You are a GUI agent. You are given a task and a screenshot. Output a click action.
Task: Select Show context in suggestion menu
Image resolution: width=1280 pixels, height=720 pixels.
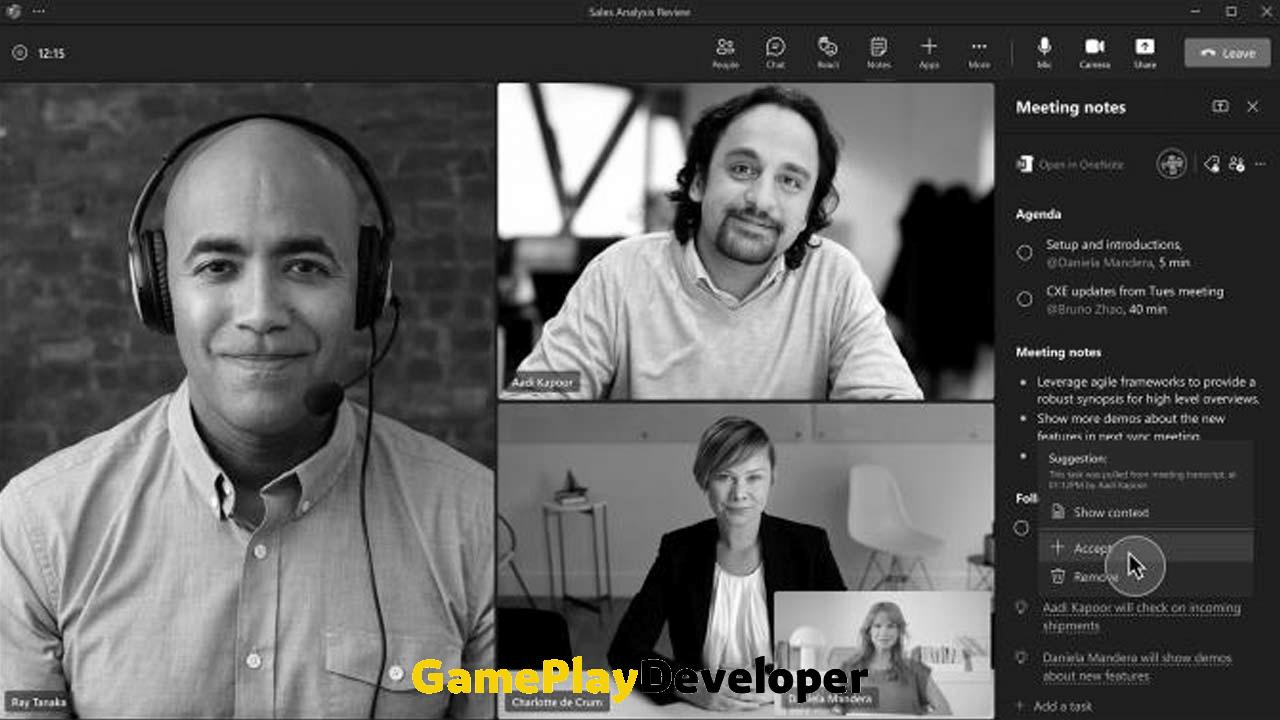point(1145,512)
